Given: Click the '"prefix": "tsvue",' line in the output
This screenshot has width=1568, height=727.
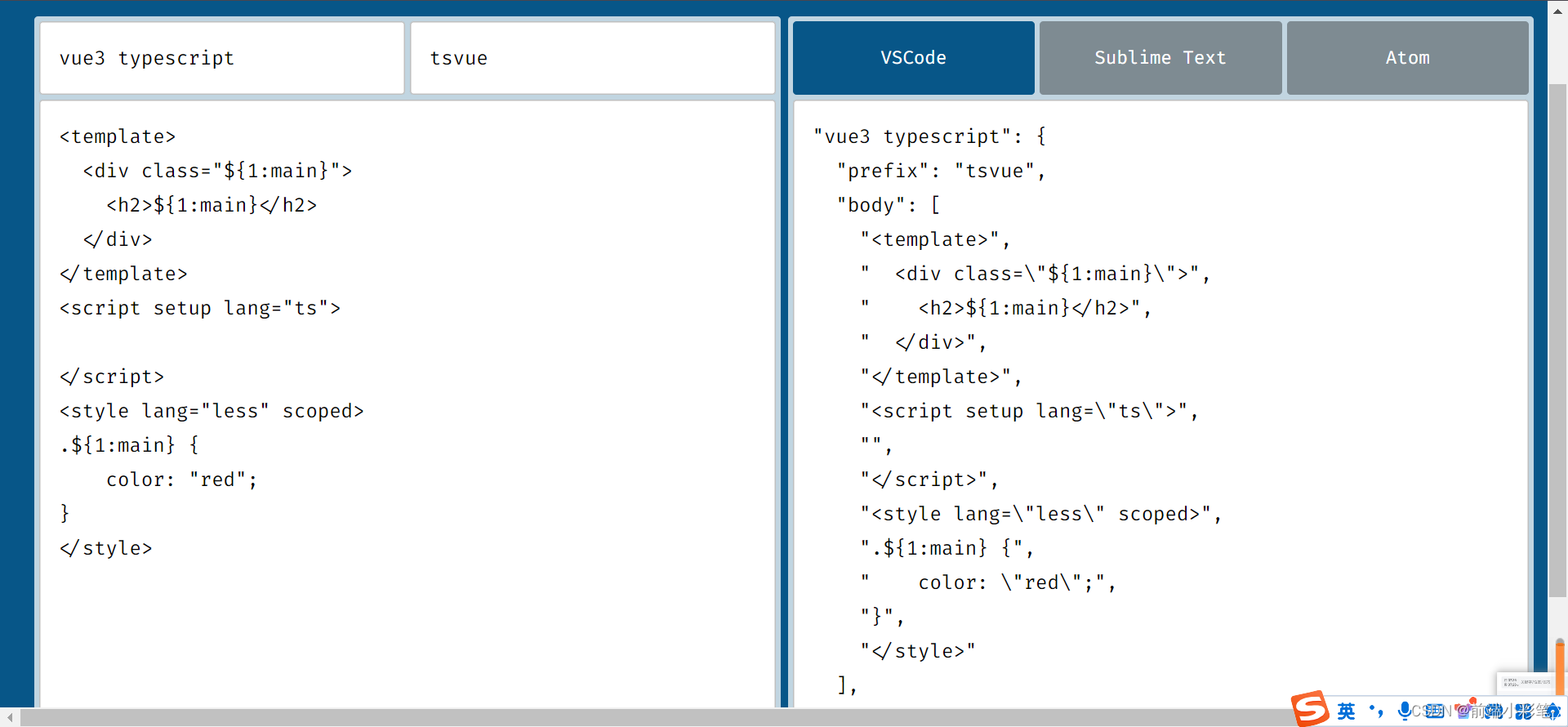Looking at the screenshot, I should [x=941, y=171].
